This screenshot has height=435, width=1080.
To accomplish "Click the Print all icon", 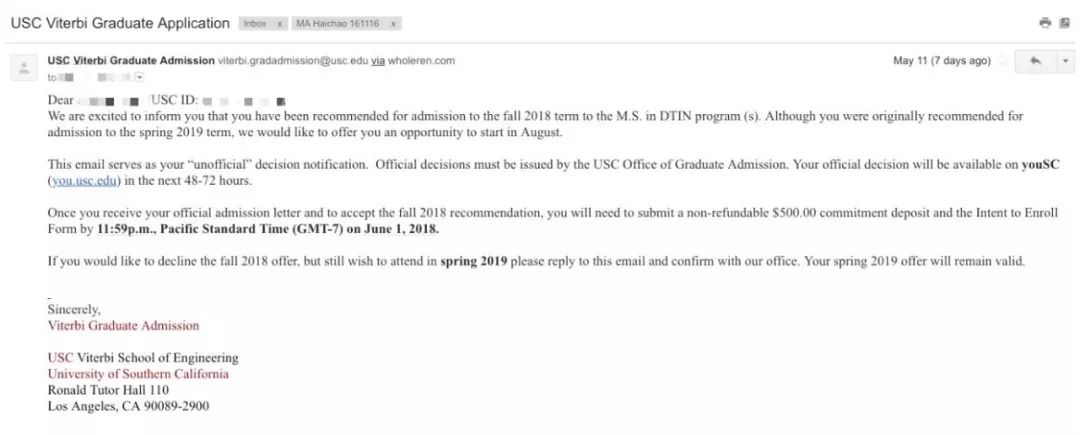I will 1045,22.
